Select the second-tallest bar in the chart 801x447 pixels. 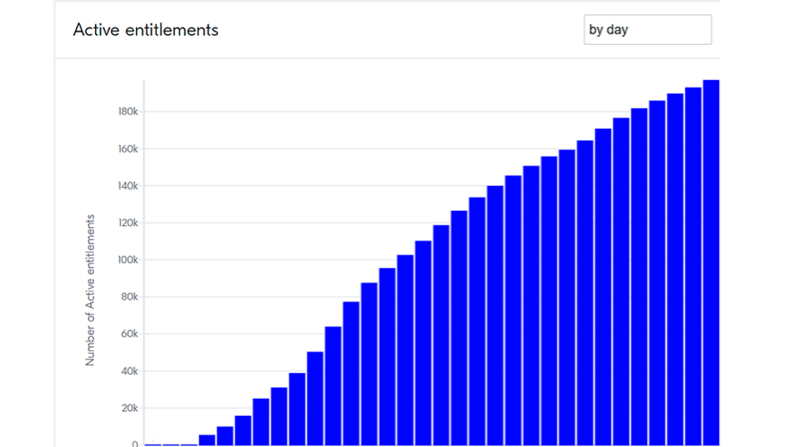coord(693,266)
